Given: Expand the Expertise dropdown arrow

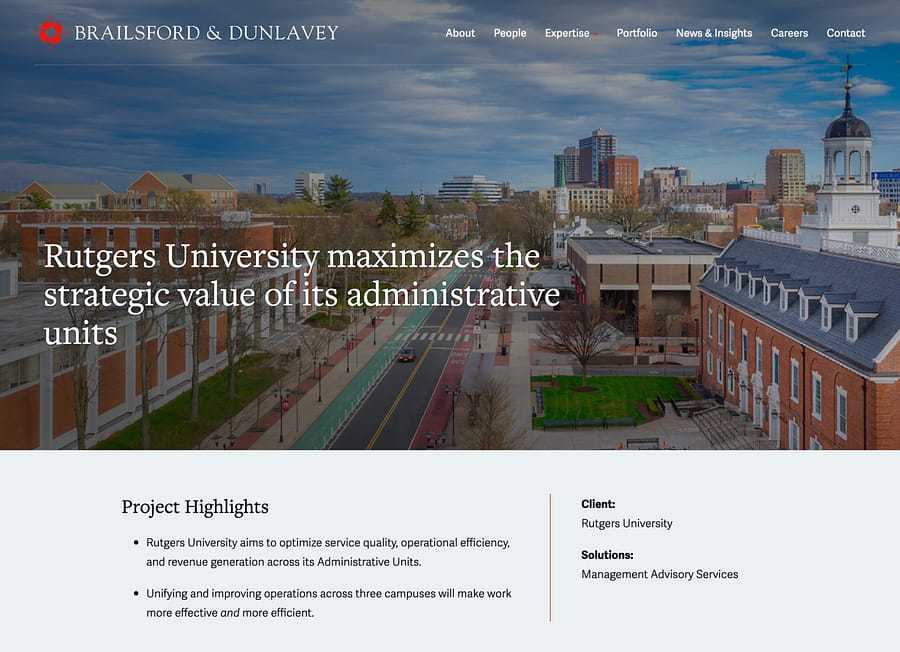Looking at the screenshot, I should pos(596,34).
